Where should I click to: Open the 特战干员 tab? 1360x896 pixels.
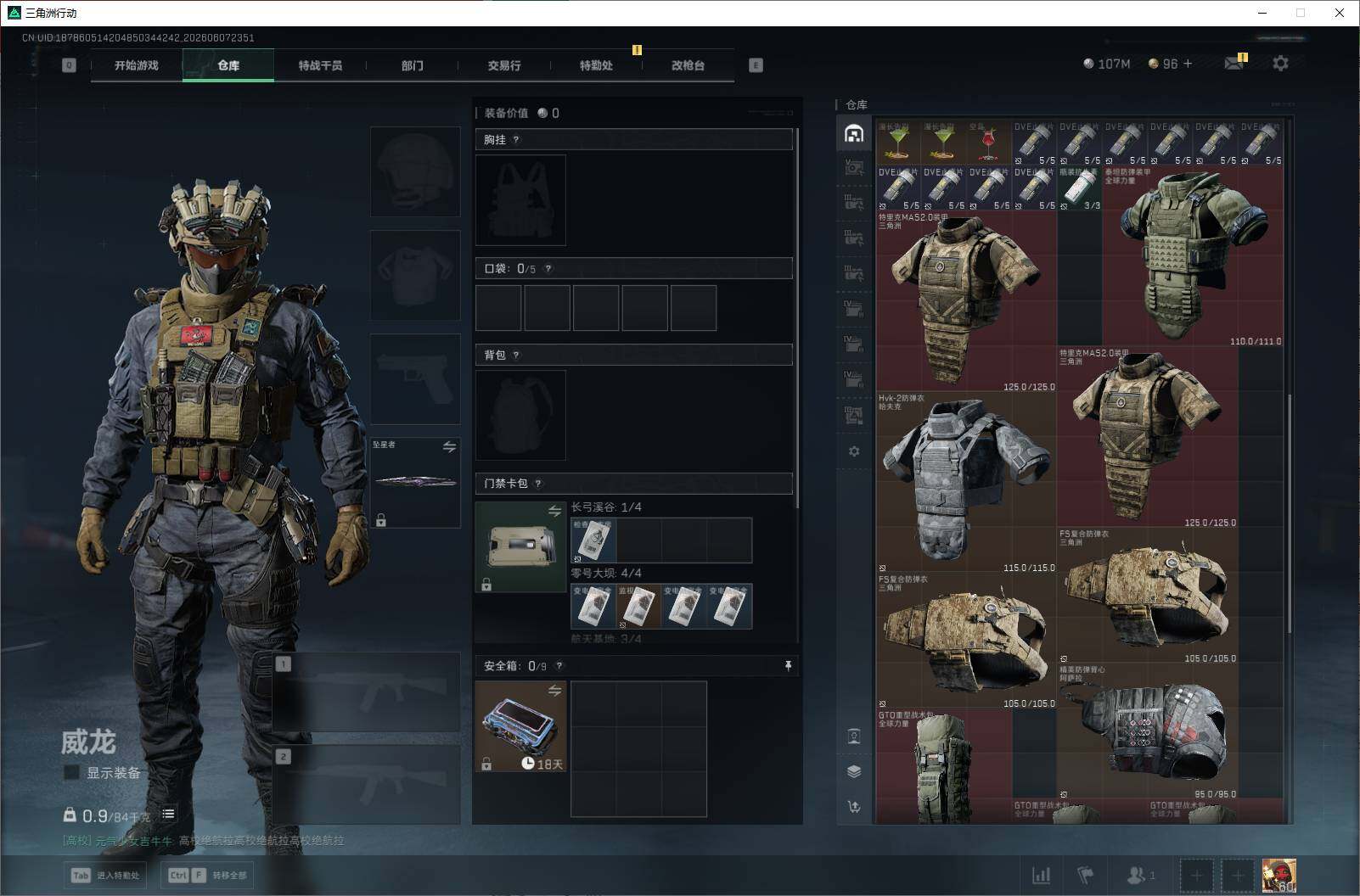[x=320, y=65]
